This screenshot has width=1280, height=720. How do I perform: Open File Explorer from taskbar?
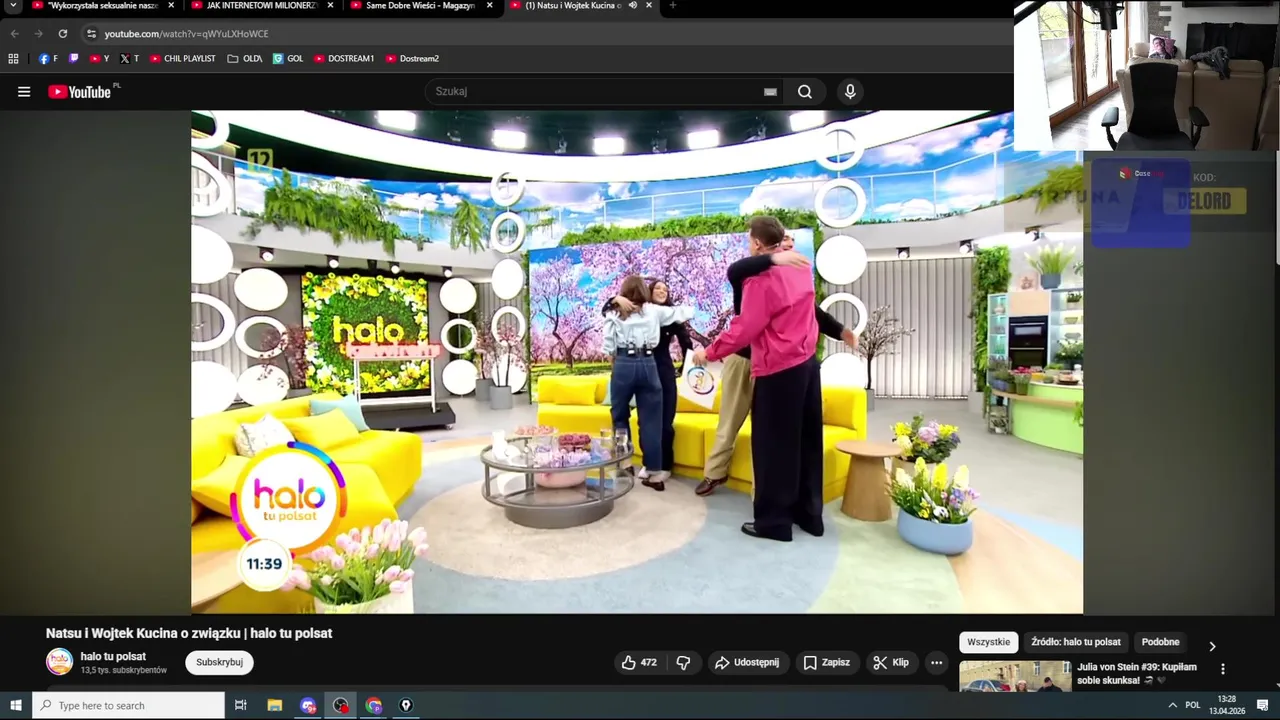coord(275,705)
